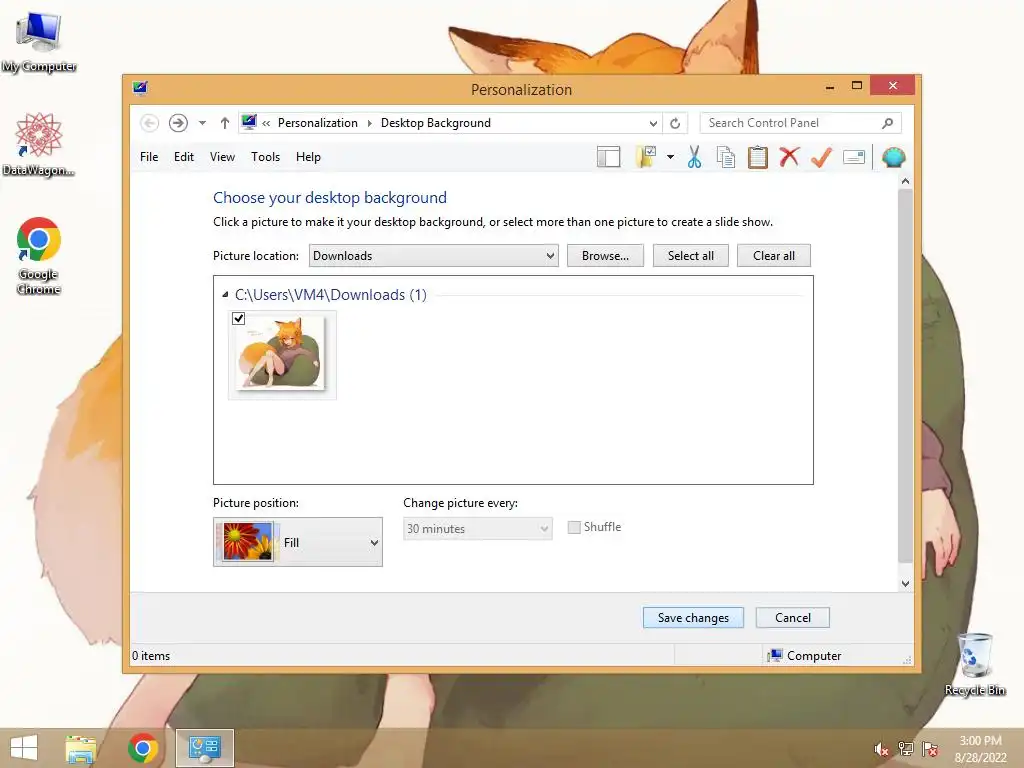The image size is (1024, 768).
Task: Click the red X Delete toolbar icon
Action: point(789,157)
